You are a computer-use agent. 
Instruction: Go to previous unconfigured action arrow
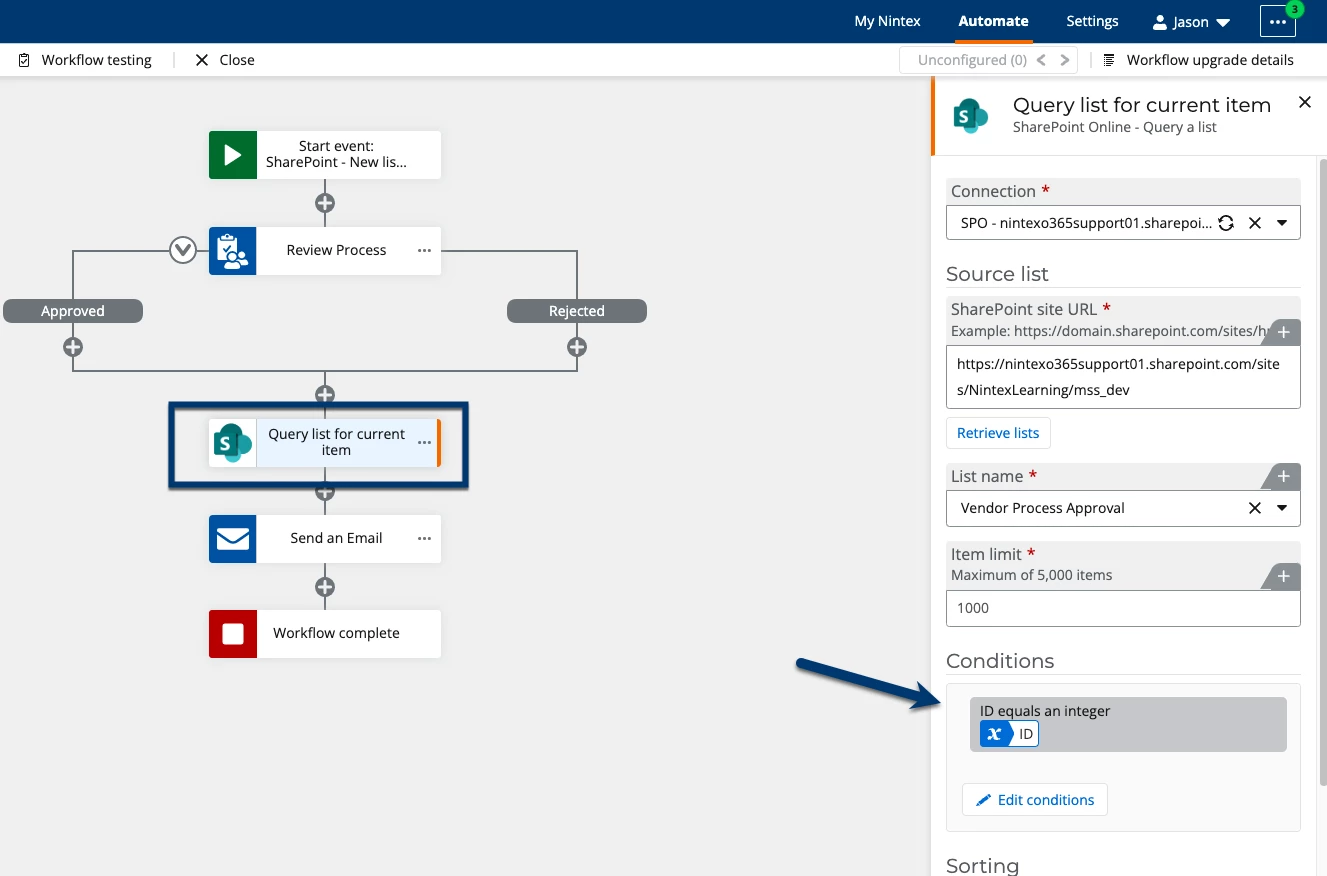[1041, 60]
